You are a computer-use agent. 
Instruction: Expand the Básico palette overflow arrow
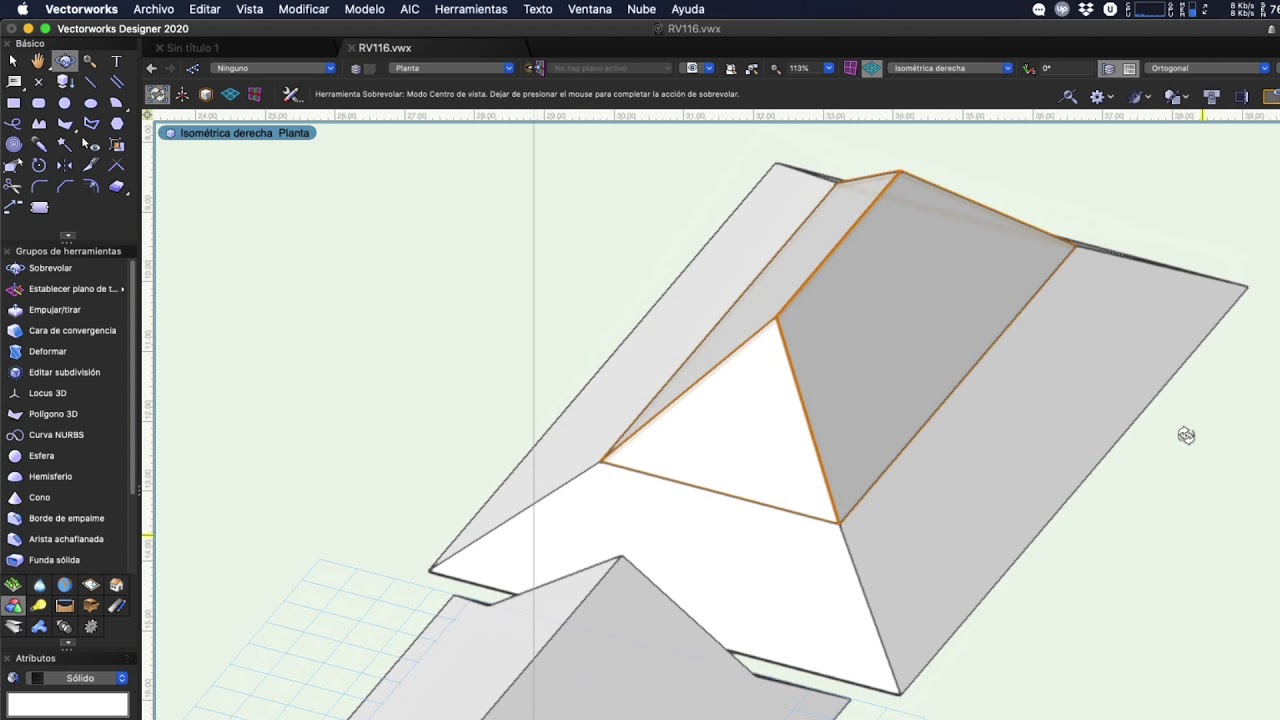pos(67,236)
